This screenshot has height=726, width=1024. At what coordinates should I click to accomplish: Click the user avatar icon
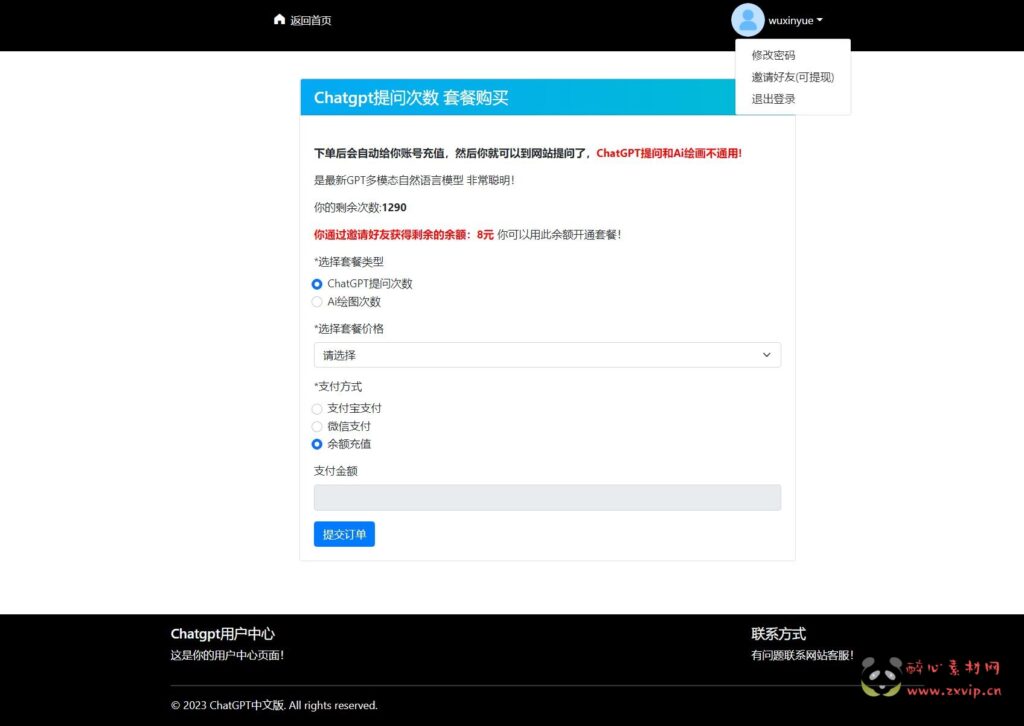(748, 20)
